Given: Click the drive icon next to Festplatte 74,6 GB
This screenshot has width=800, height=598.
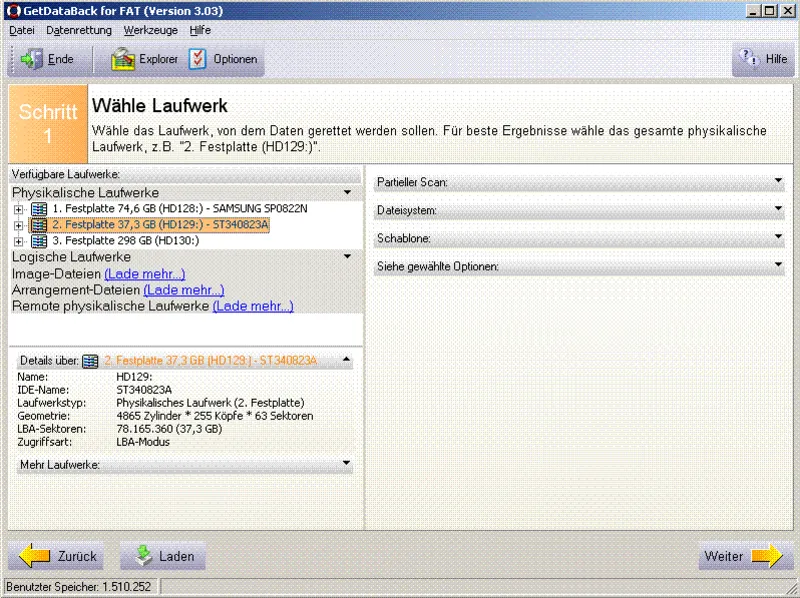Looking at the screenshot, I should pyautogui.click(x=38, y=209).
